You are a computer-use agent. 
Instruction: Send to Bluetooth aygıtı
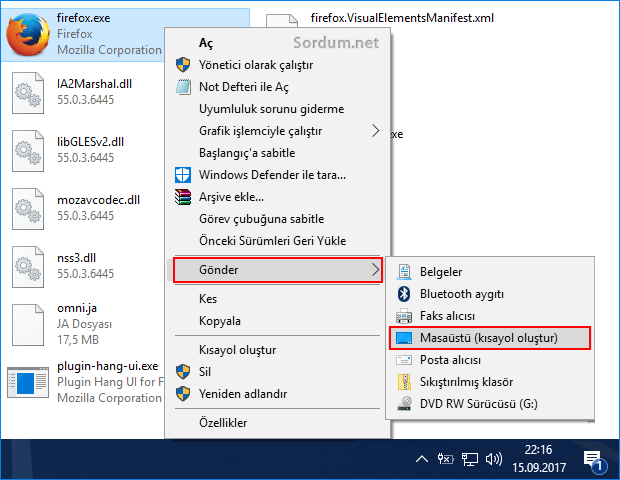[x=490, y=294]
